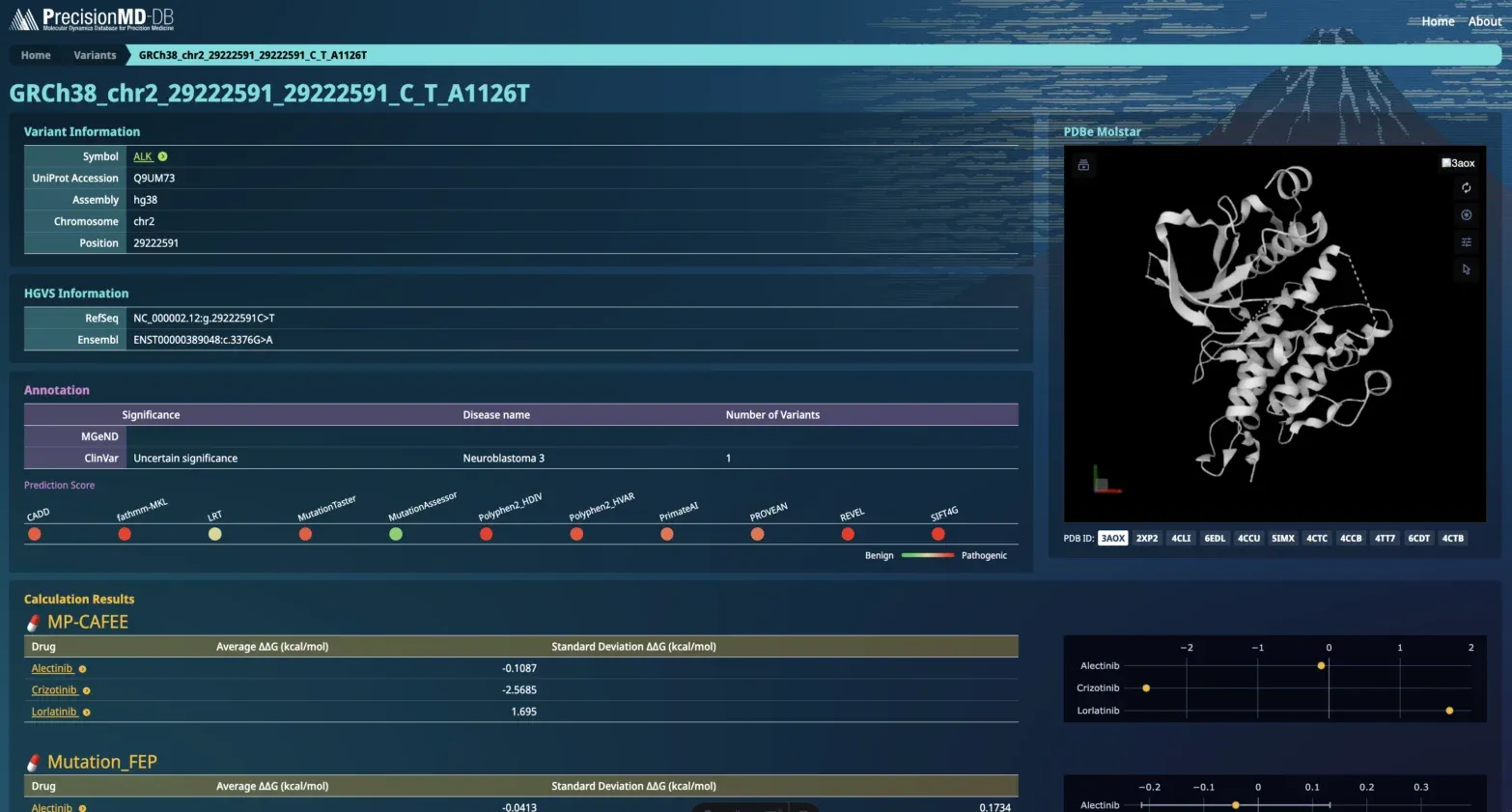Viewport: 1512px width, 812px height.
Task: Click 'Neuroblastoma 3' disease name cell
Action: (x=504, y=458)
